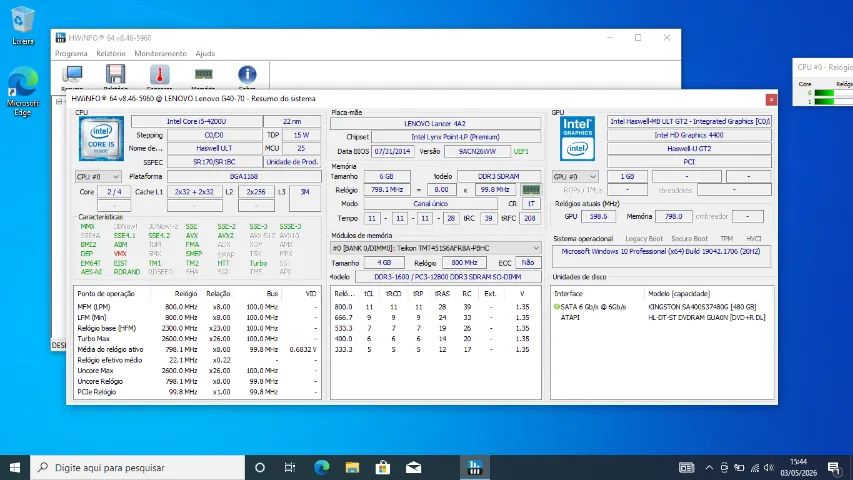
Task: Open the volume control in system tray
Action: [x=769, y=467]
